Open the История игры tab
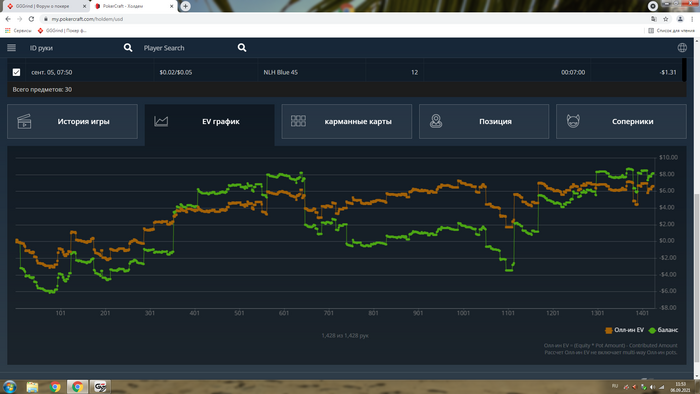The height and width of the screenshot is (394, 700). pos(72,121)
